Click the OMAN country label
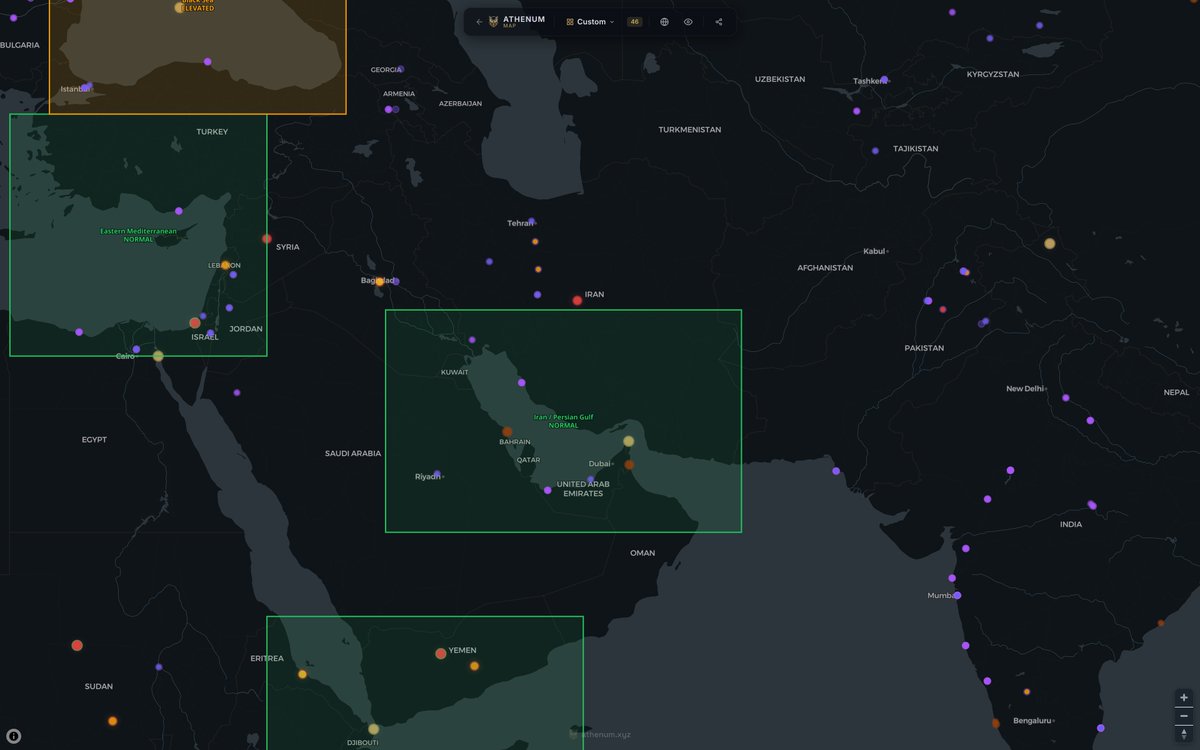The height and width of the screenshot is (750, 1200). click(643, 553)
